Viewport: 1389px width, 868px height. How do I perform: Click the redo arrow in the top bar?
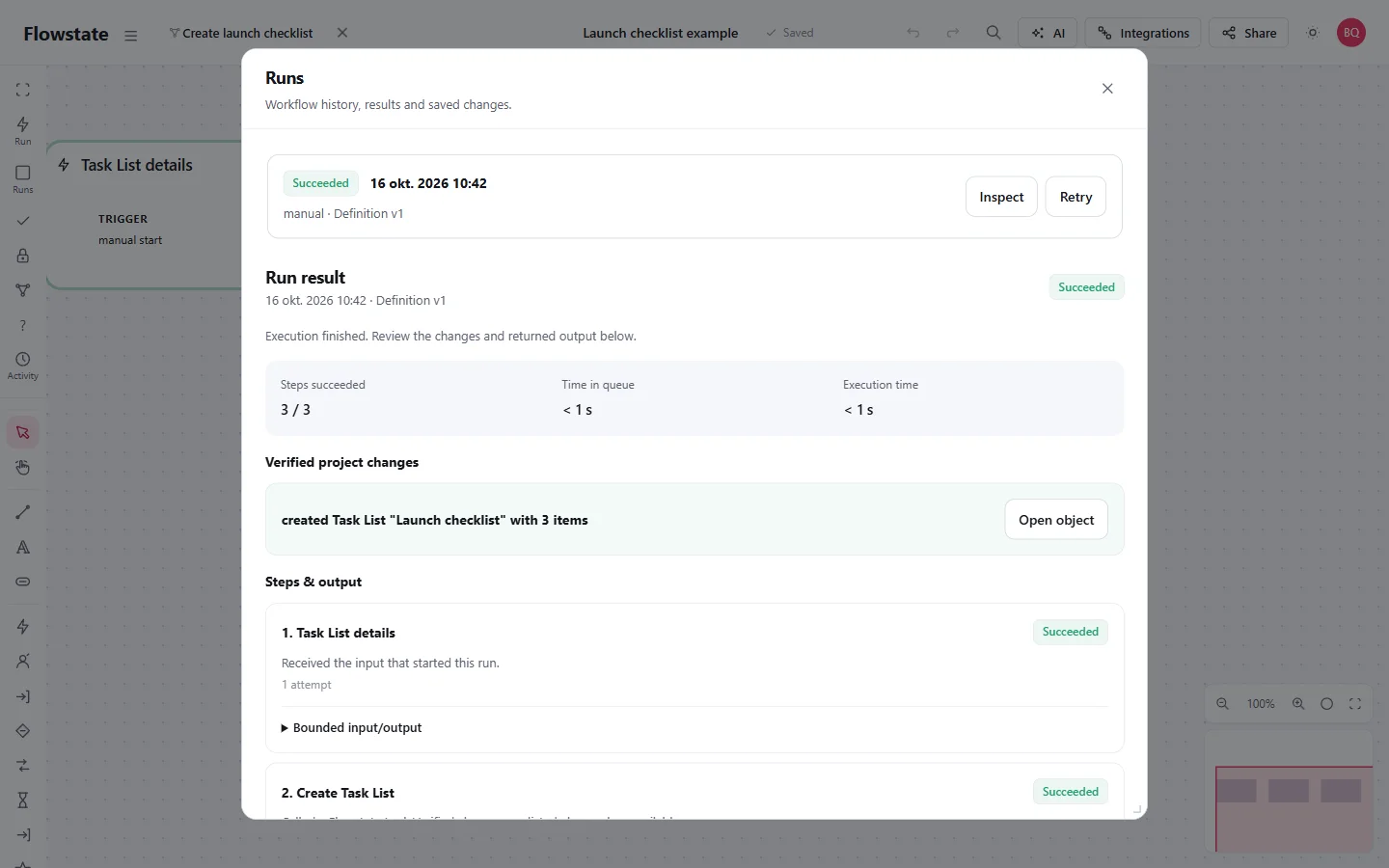(x=953, y=33)
